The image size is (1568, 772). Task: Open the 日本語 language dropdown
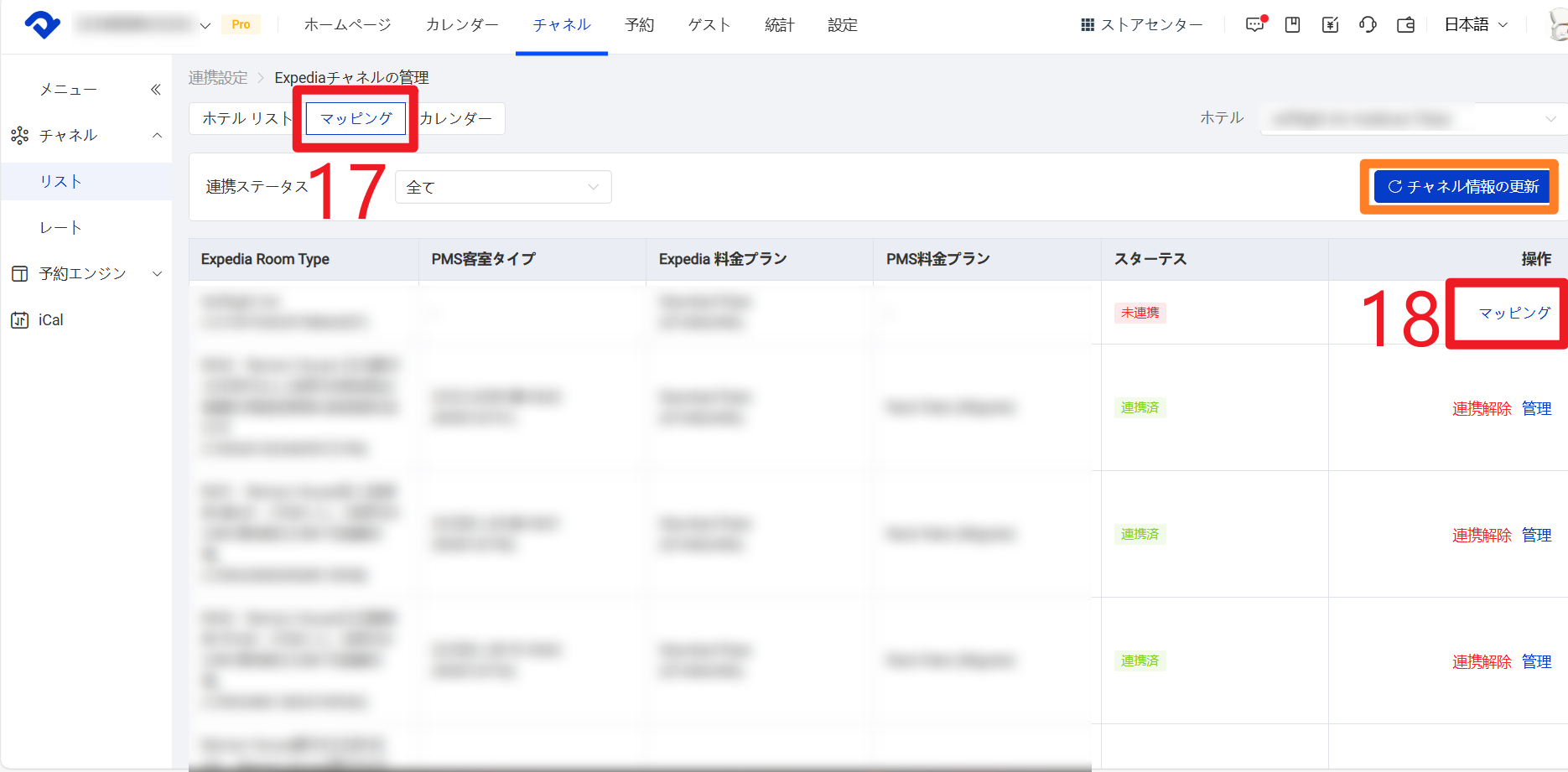click(1476, 24)
